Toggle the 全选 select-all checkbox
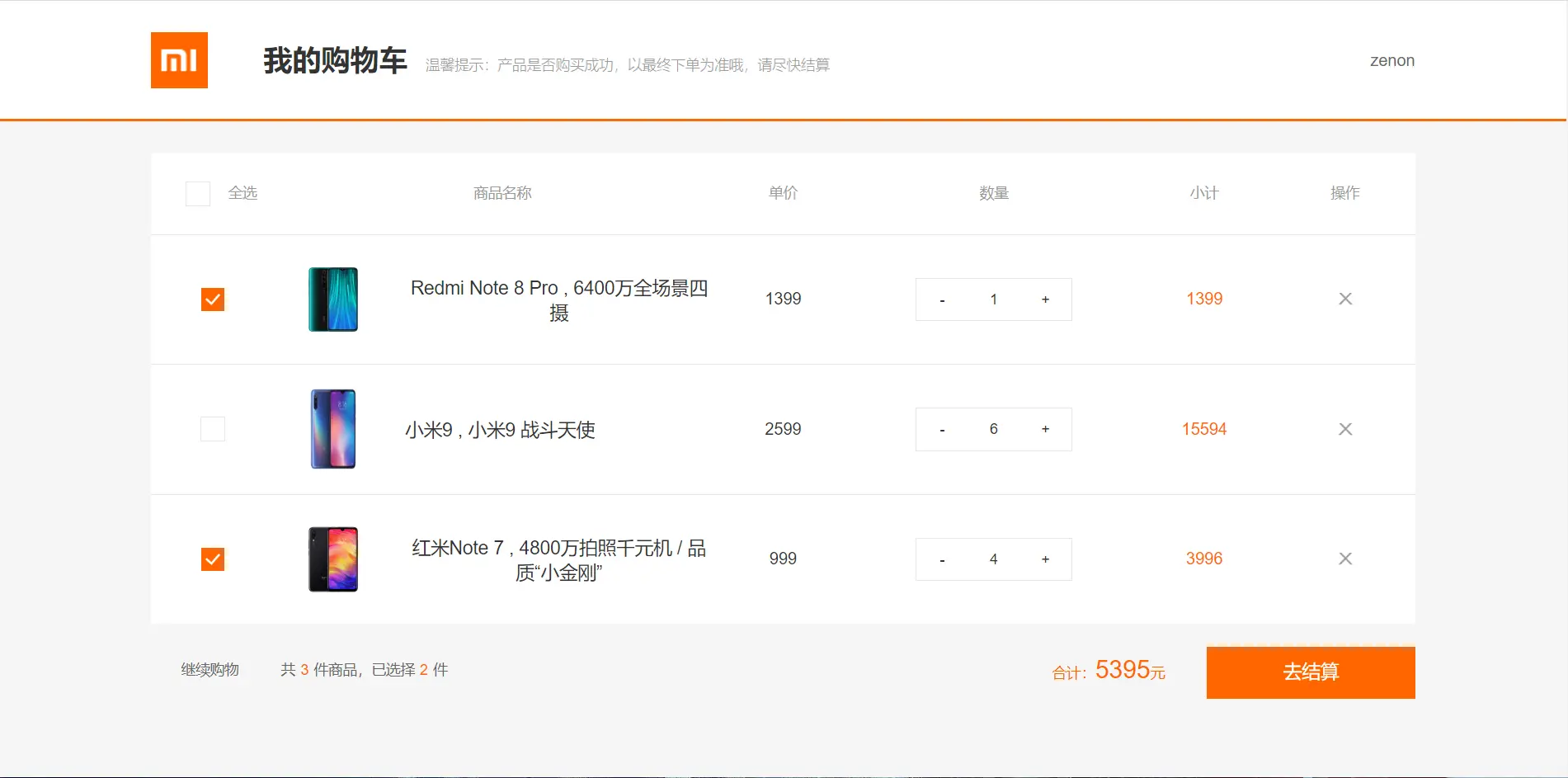 [198, 193]
